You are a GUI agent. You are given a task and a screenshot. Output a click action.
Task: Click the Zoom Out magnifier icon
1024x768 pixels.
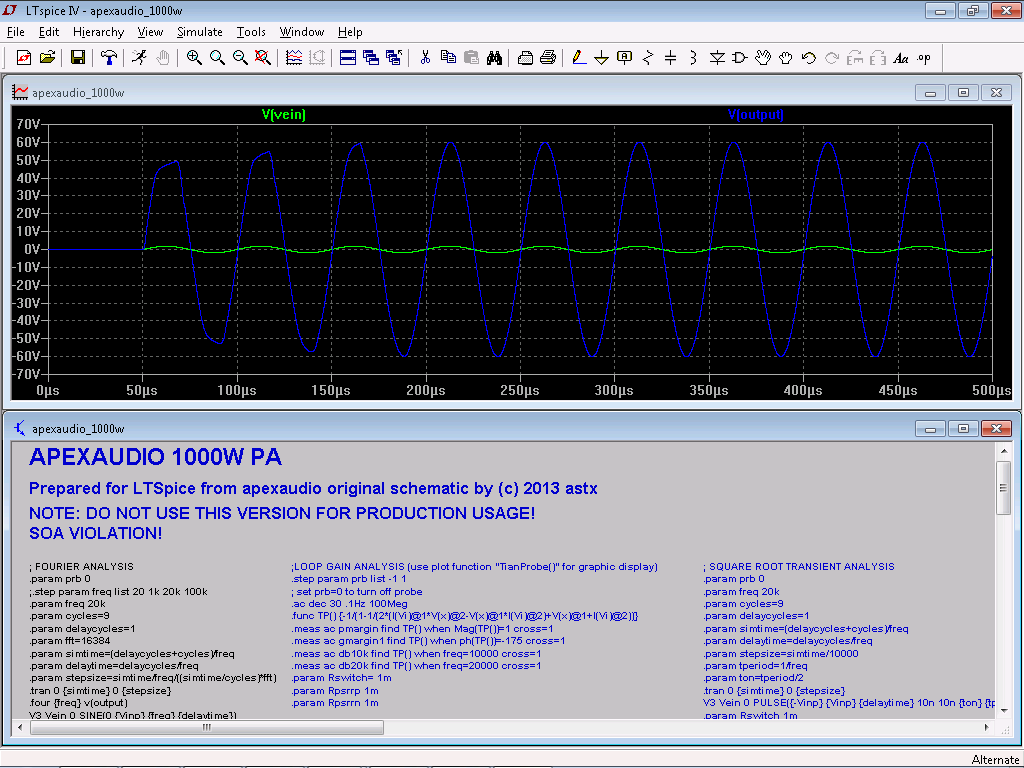(240, 58)
